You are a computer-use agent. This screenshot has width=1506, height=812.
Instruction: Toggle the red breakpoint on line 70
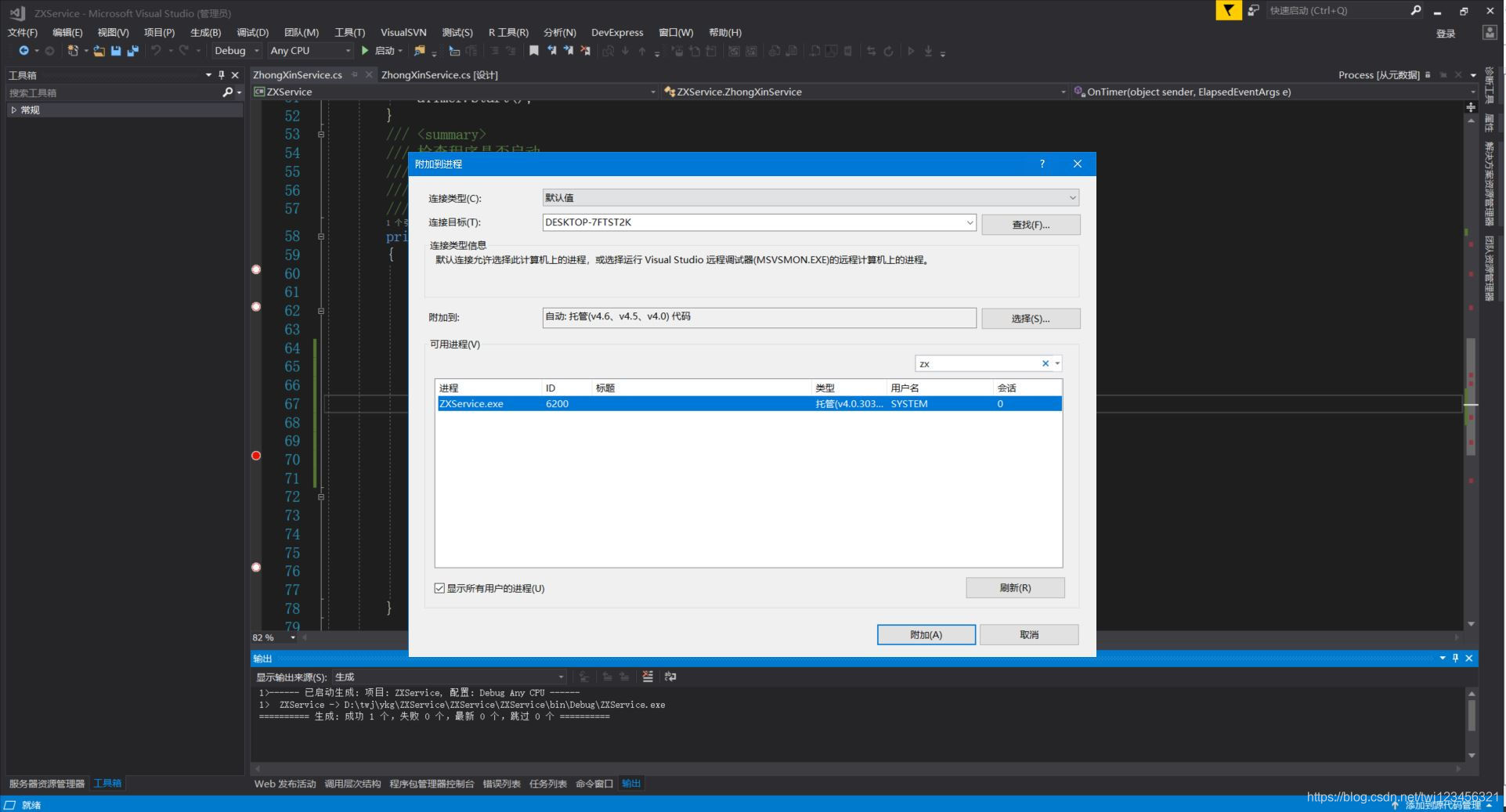coord(256,456)
